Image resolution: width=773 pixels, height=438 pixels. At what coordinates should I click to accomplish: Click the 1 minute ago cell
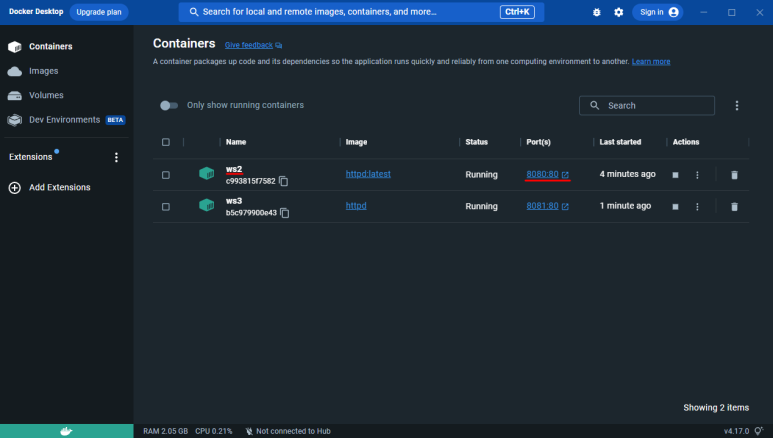click(x=625, y=206)
